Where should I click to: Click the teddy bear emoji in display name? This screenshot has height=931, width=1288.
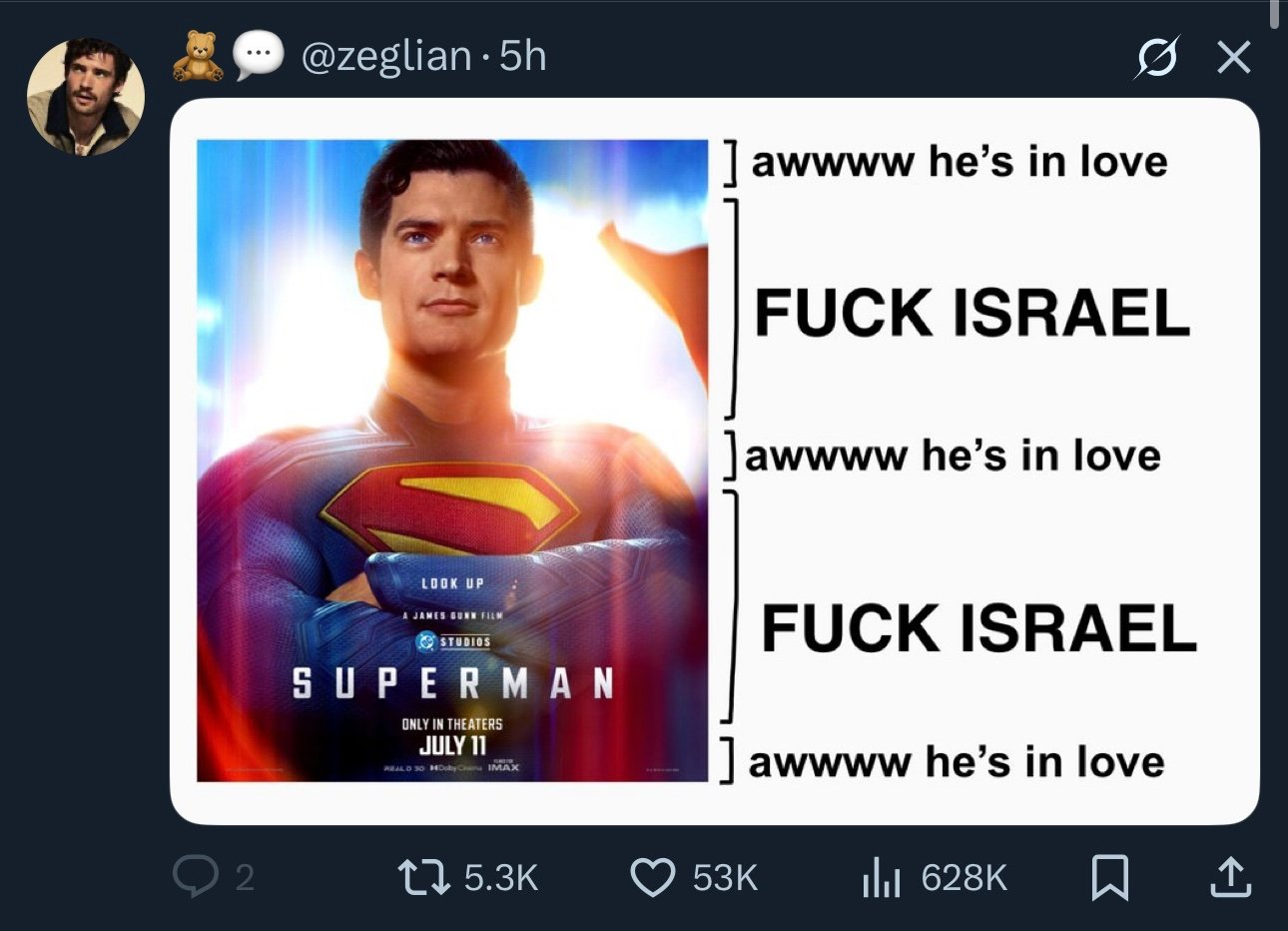coord(198,55)
